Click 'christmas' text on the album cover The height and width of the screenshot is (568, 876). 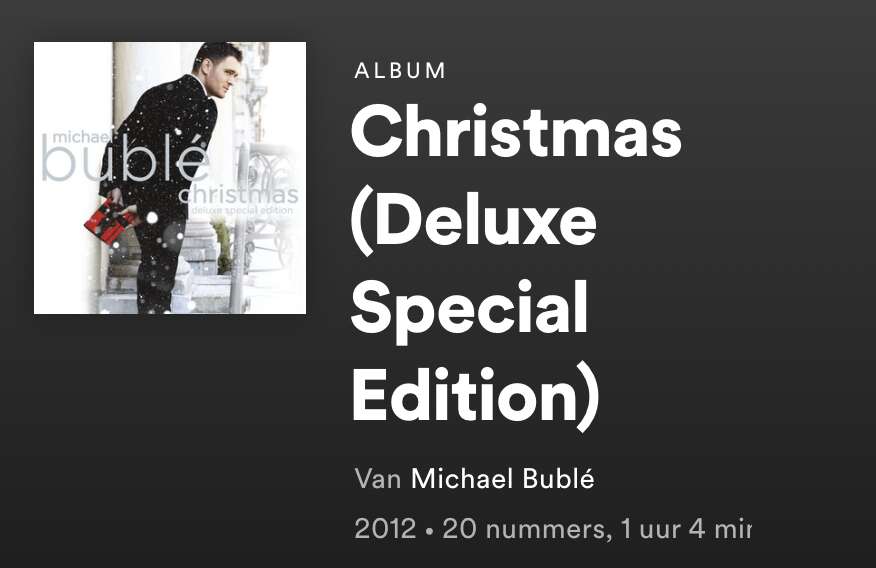(239, 194)
